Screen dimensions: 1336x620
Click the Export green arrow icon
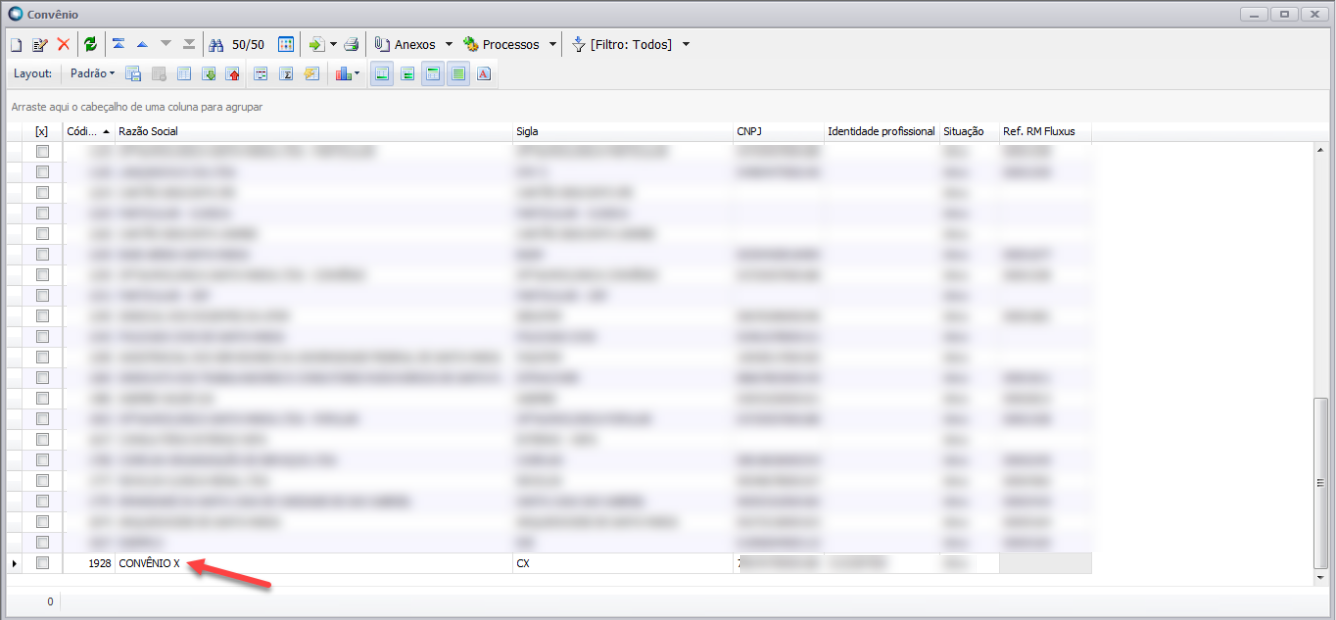point(316,45)
